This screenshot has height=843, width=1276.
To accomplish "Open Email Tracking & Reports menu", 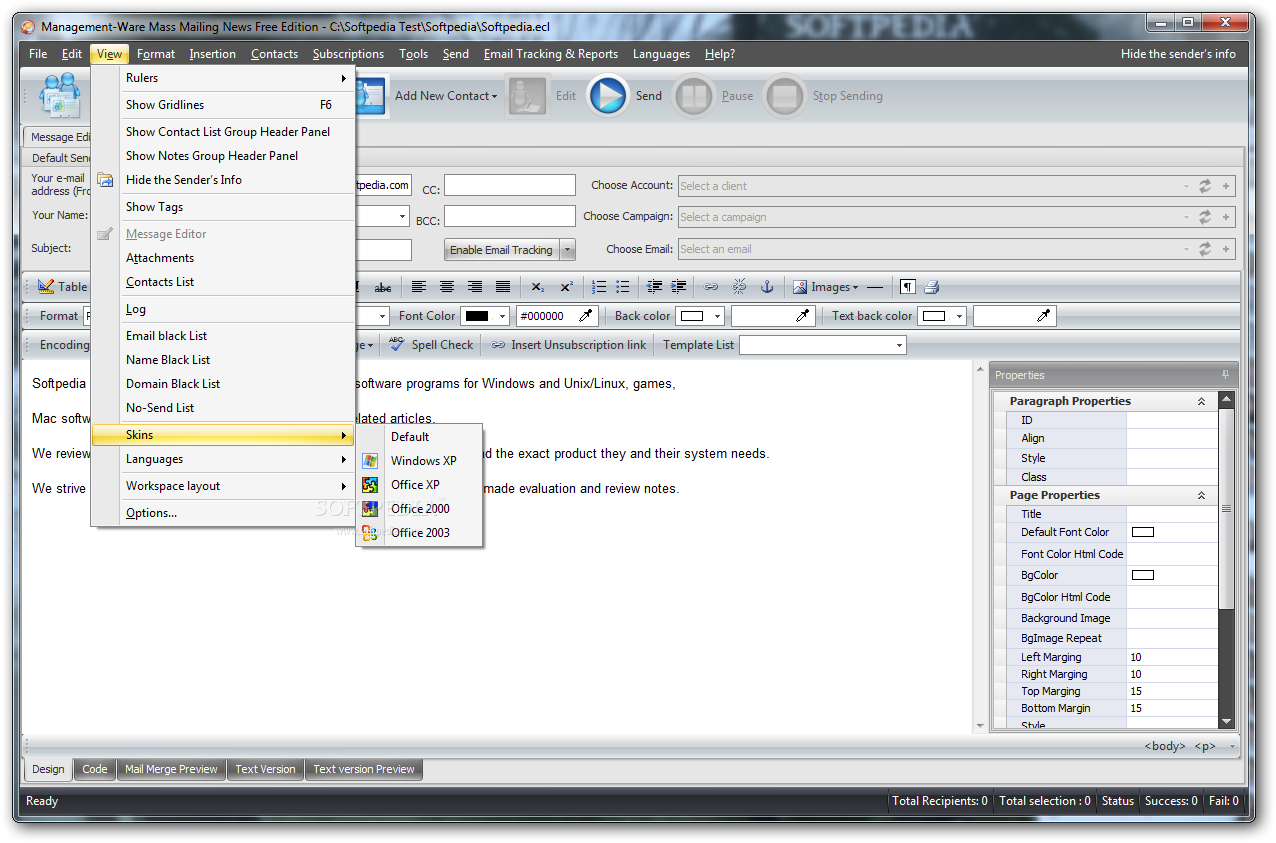I will coord(551,54).
